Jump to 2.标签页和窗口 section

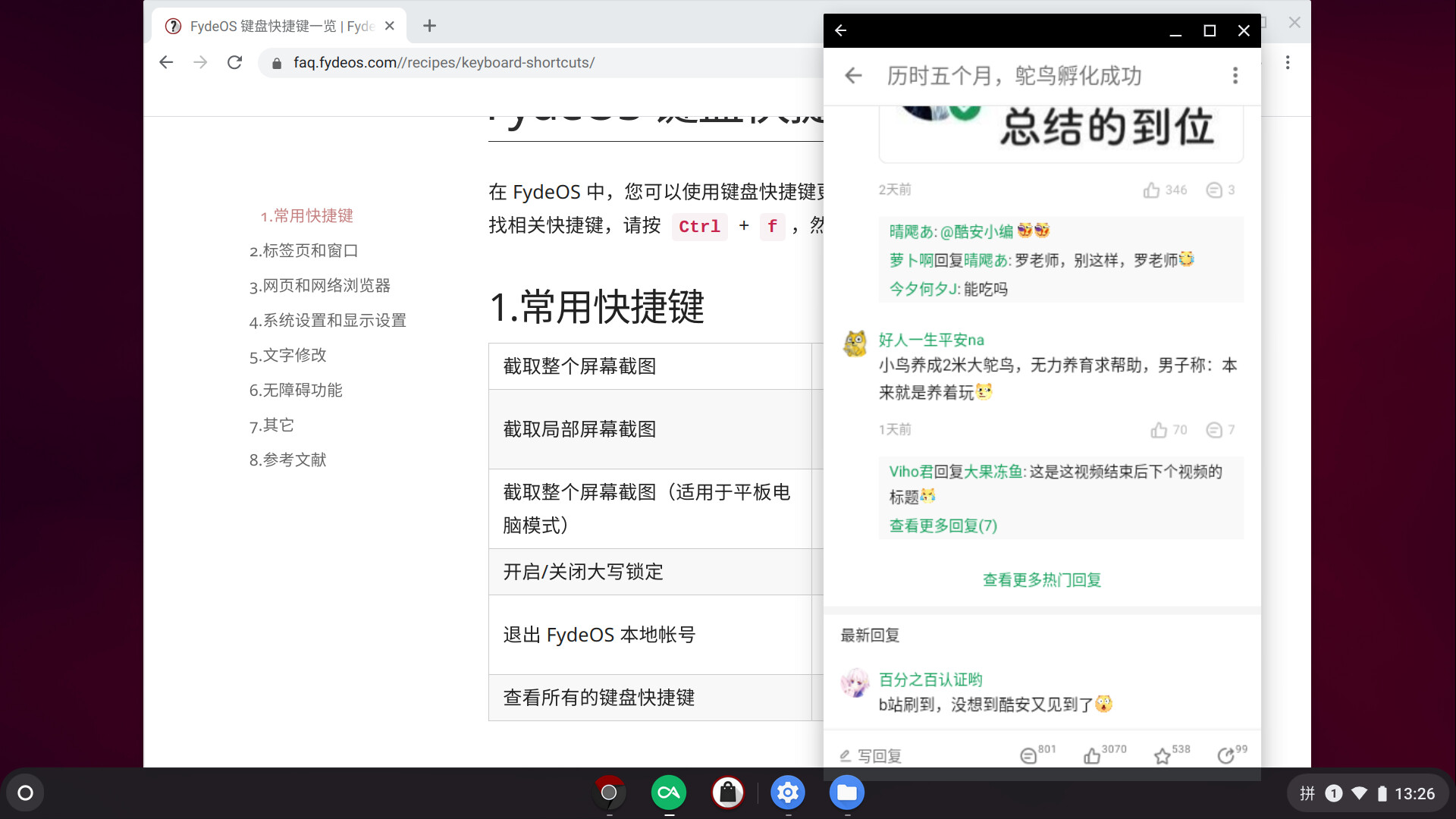[x=303, y=251]
